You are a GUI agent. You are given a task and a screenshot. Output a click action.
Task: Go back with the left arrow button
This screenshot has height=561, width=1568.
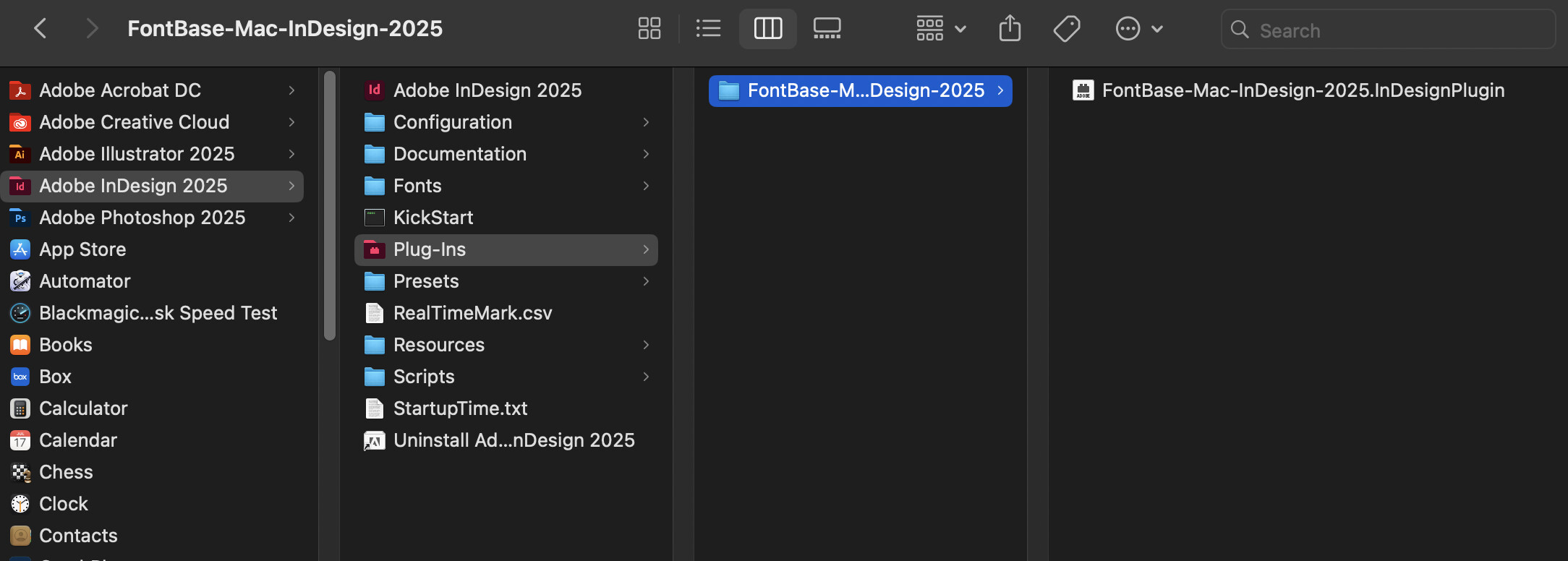tap(41, 29)
